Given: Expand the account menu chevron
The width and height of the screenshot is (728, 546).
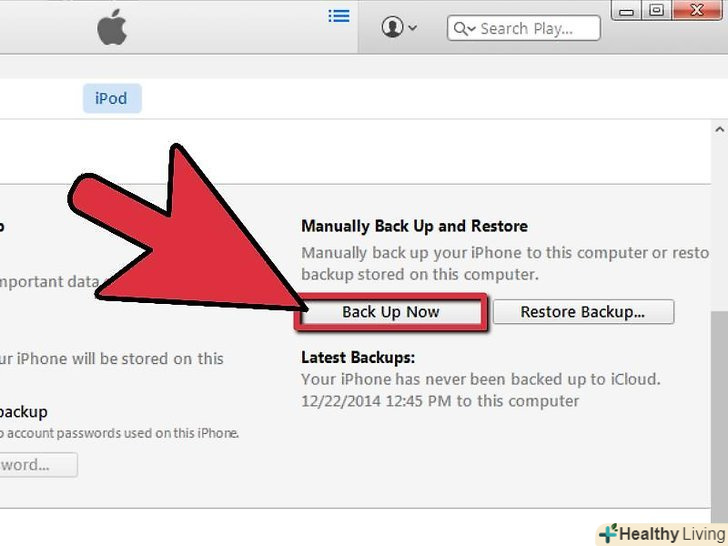Looking at the screenshot, I should click(412, 28).
